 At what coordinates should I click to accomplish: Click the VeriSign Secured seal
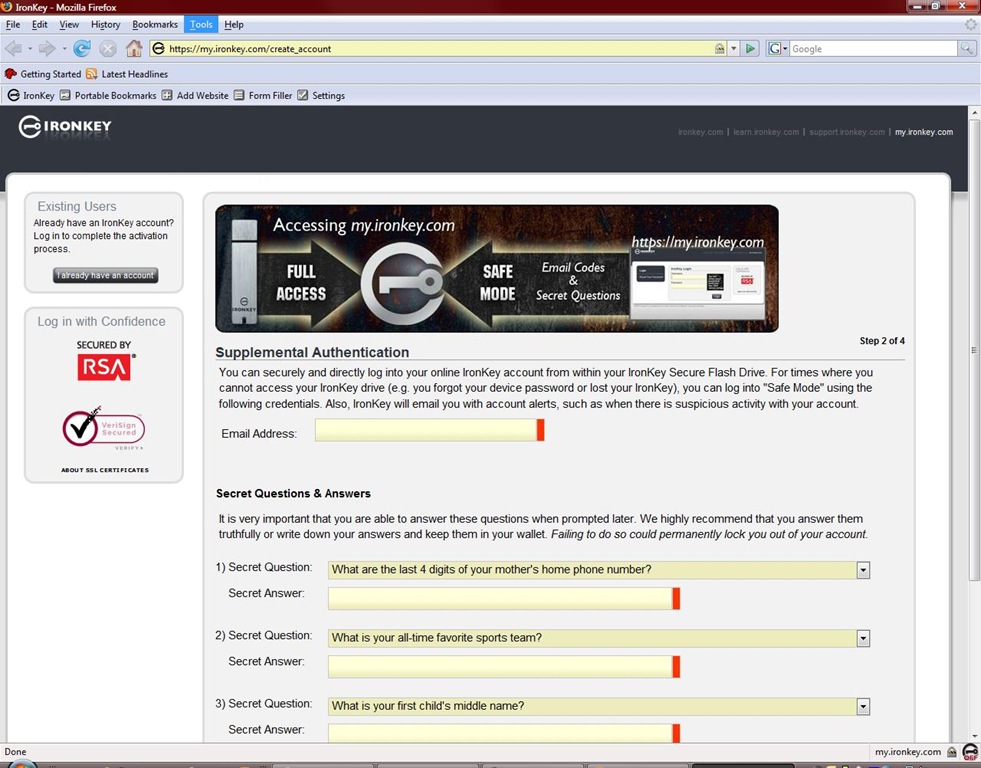tap(103, 430)
